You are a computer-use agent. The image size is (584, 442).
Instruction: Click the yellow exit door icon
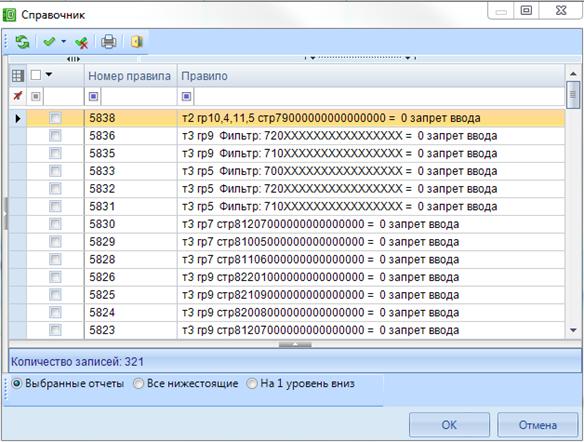[x=137, y=41]
